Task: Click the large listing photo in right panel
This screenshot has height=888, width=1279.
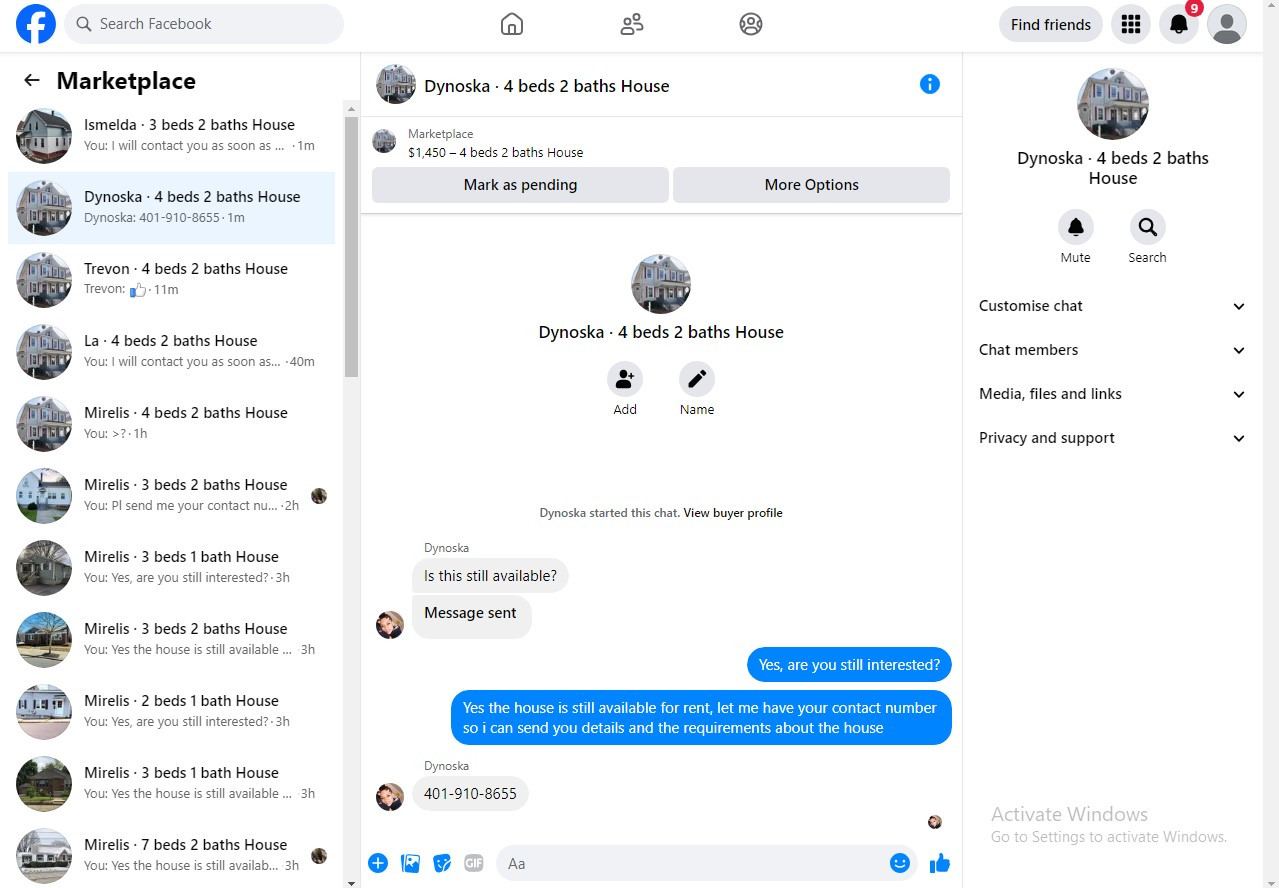Action: pyautogui.click(x=1113, y=104)
